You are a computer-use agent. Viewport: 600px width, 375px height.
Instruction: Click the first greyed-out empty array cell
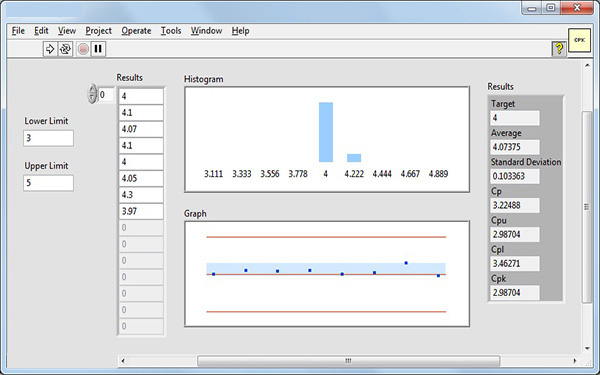(x=141, y=228)
